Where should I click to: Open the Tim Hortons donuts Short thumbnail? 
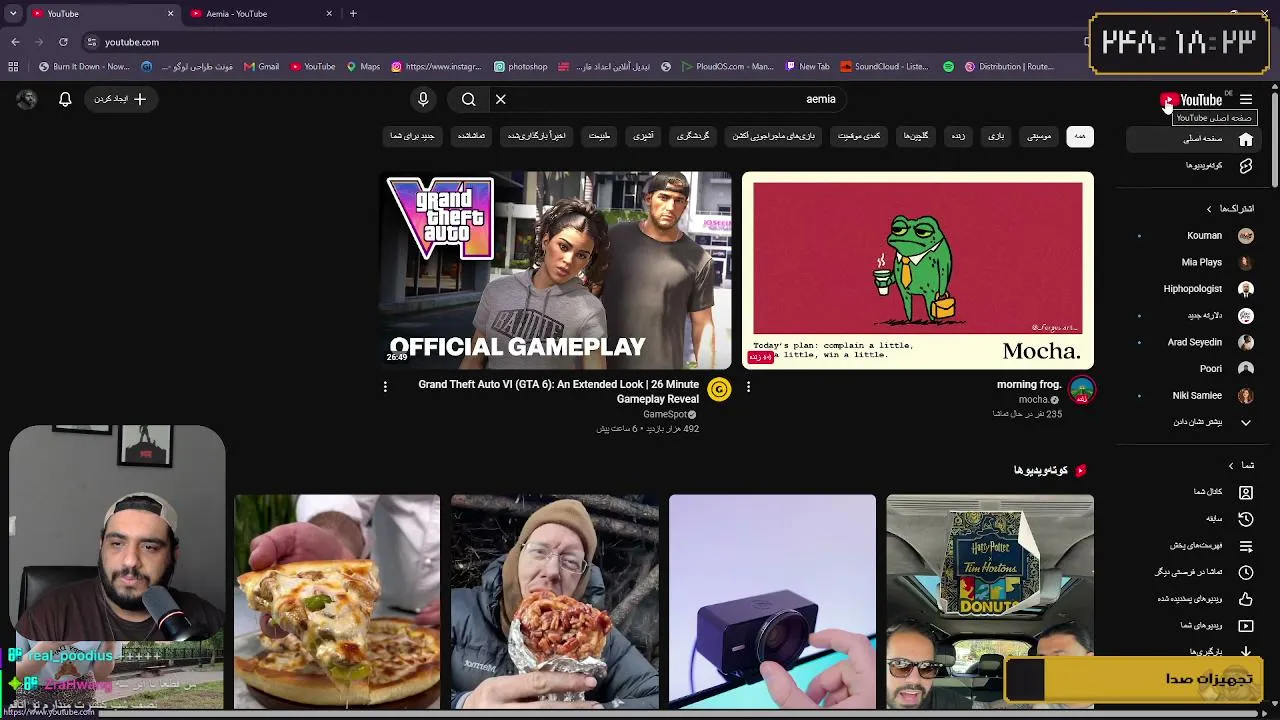(990, 602)
